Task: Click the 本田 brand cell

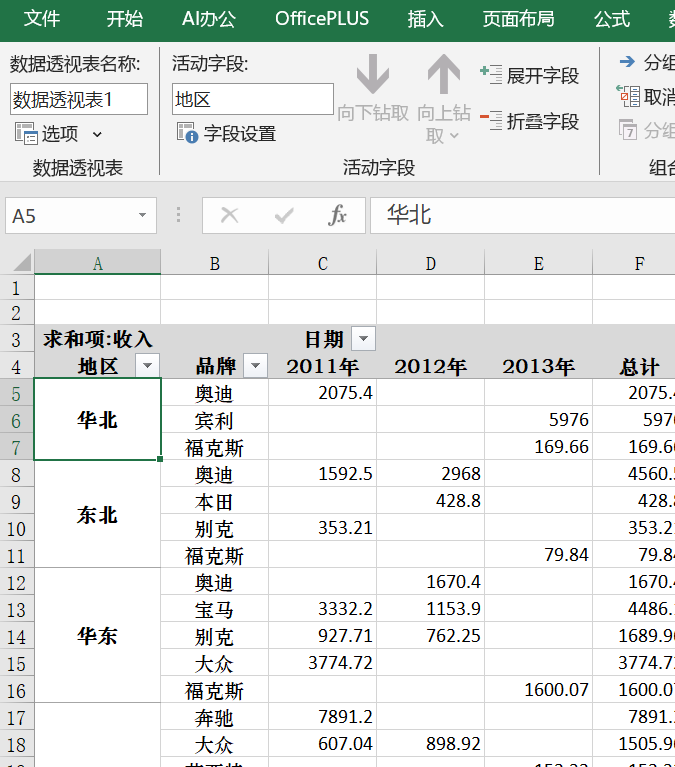Action: (x=215, y=501)
